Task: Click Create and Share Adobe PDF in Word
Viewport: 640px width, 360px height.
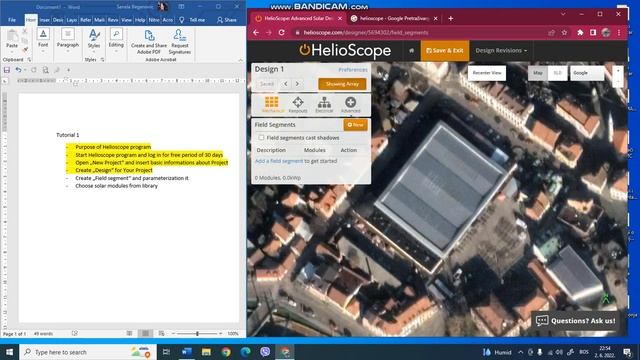Action: [x=149, y=42]
